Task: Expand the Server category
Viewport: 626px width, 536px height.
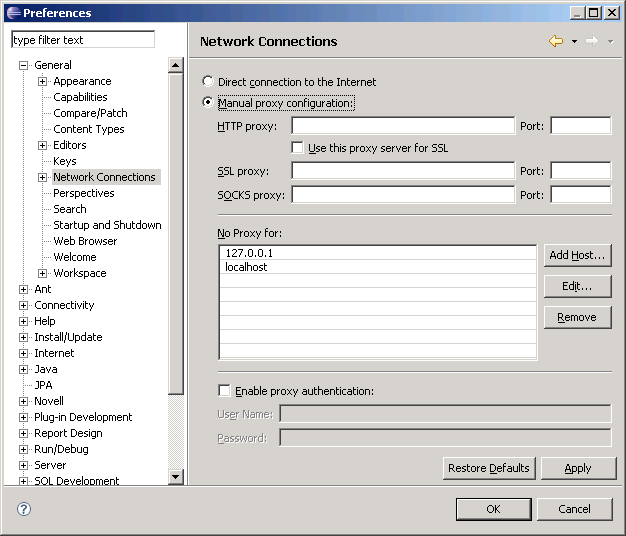Action: pyautogui.click(x=24, y=465)
